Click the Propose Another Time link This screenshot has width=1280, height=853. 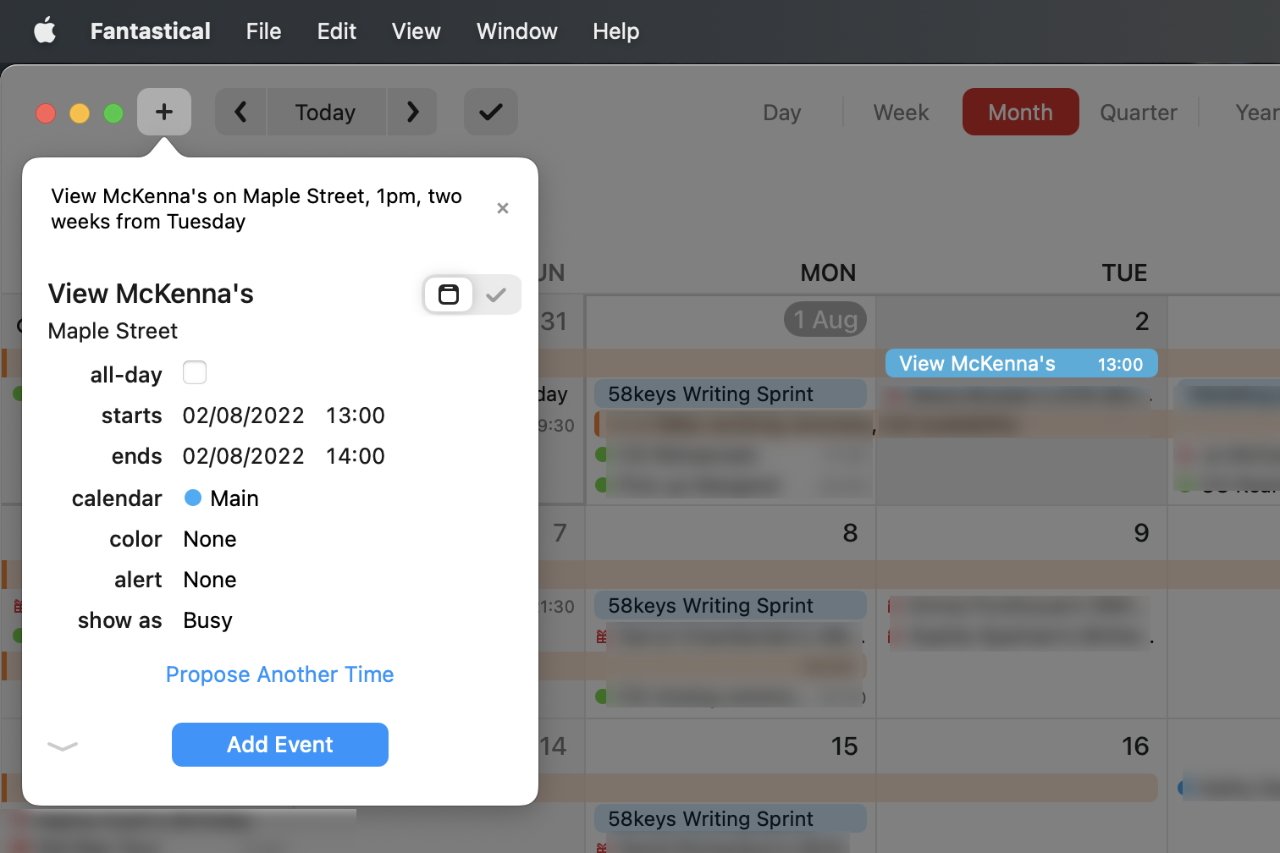[280, 675]
